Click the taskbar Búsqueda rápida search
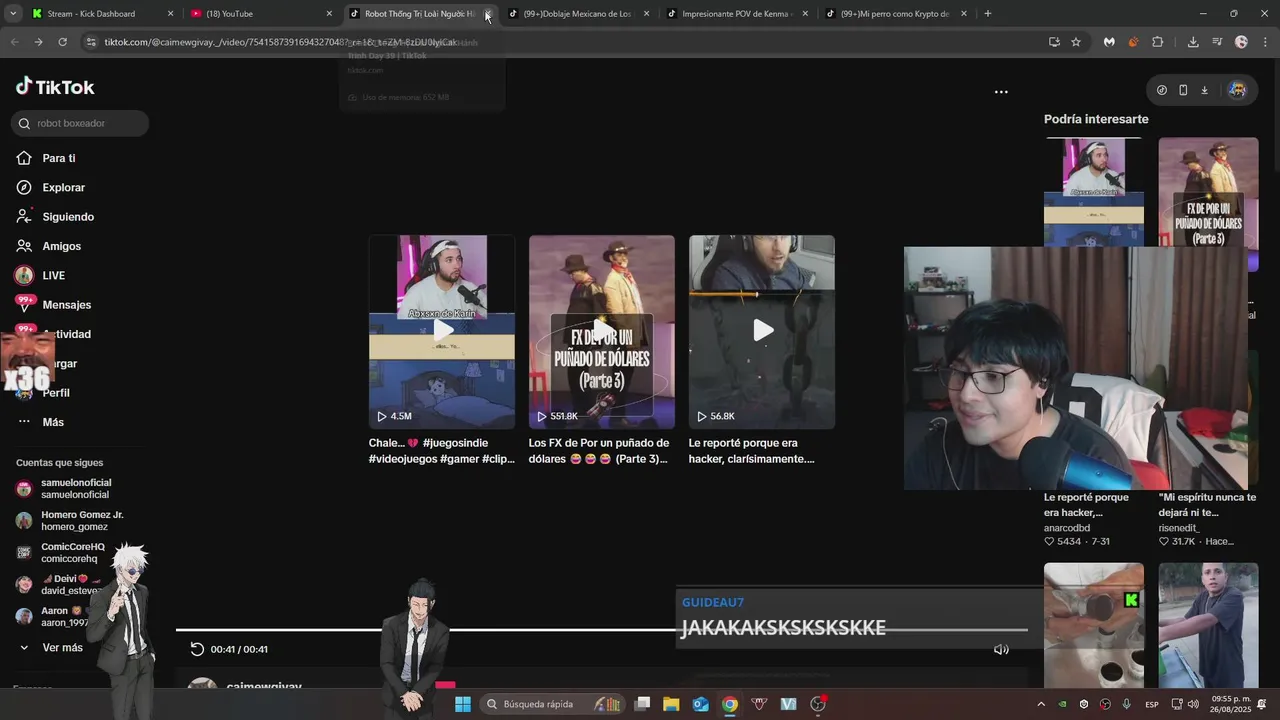The width and height of the screenshot is (1280, 720). [551, 704]
